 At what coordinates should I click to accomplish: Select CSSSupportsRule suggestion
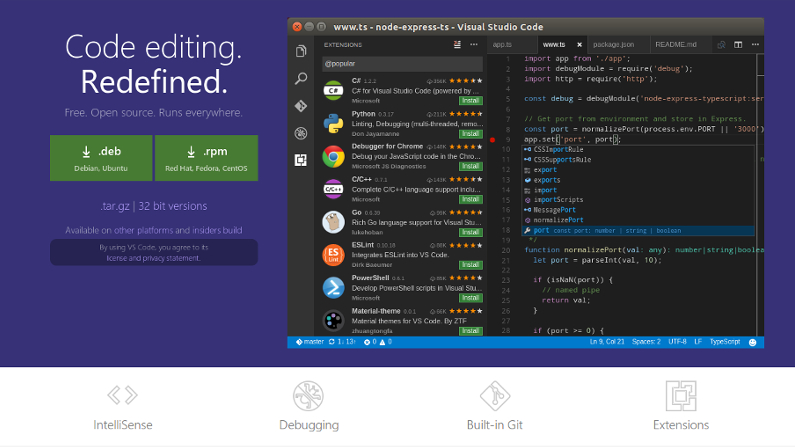coord(638,160)
